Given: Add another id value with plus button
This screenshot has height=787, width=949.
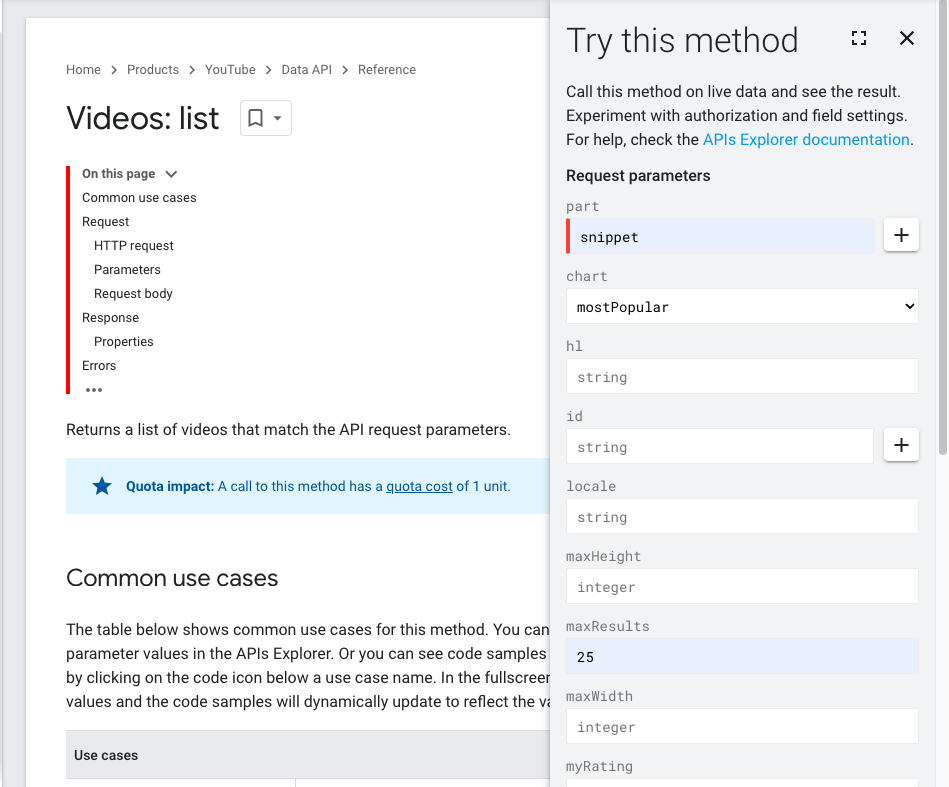Looking at the screenshot, I should (x=901, y=445).
